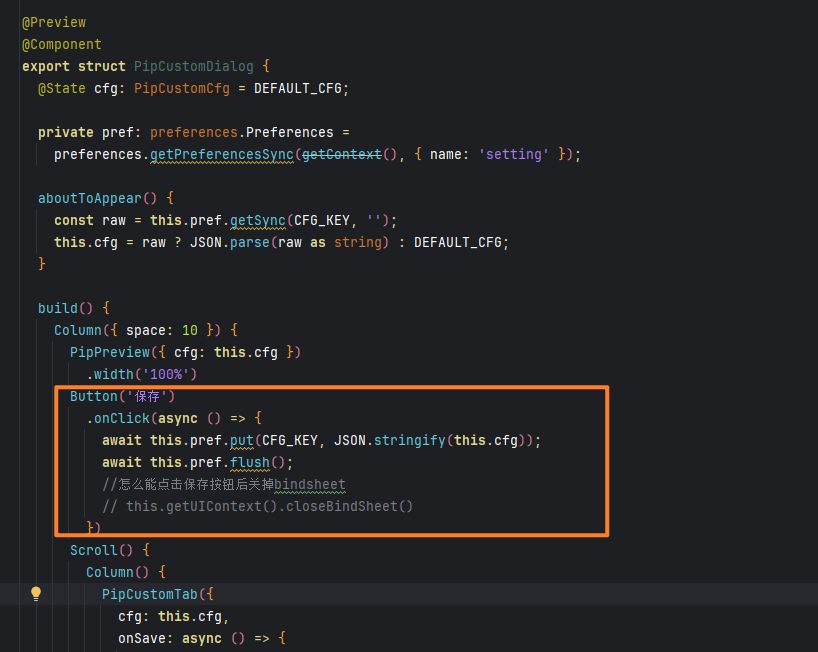Screen dimensions: 818x652
Task: Click the getPreferencesSync method call
Action: pyautogui.click(x=222, y=154)
